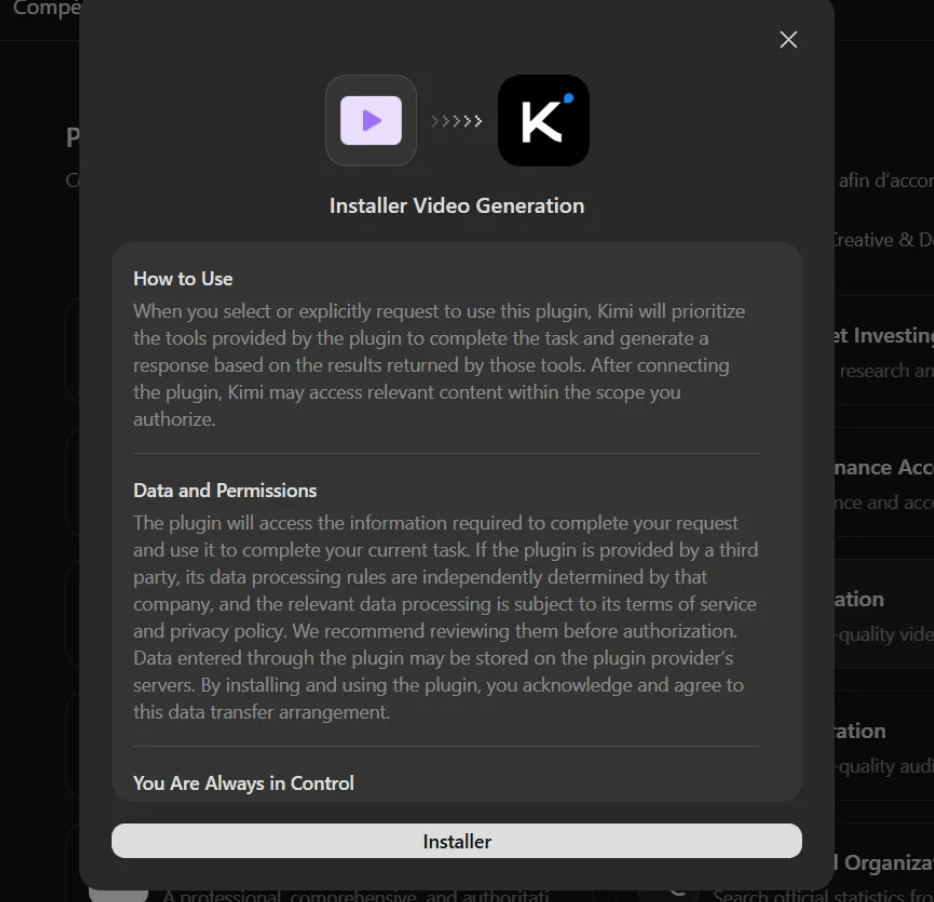Image resolution: width=934 pixels, height=902 pixels.
Task: Click the Kimi K logo icon
Action: (x=543, y=120)
